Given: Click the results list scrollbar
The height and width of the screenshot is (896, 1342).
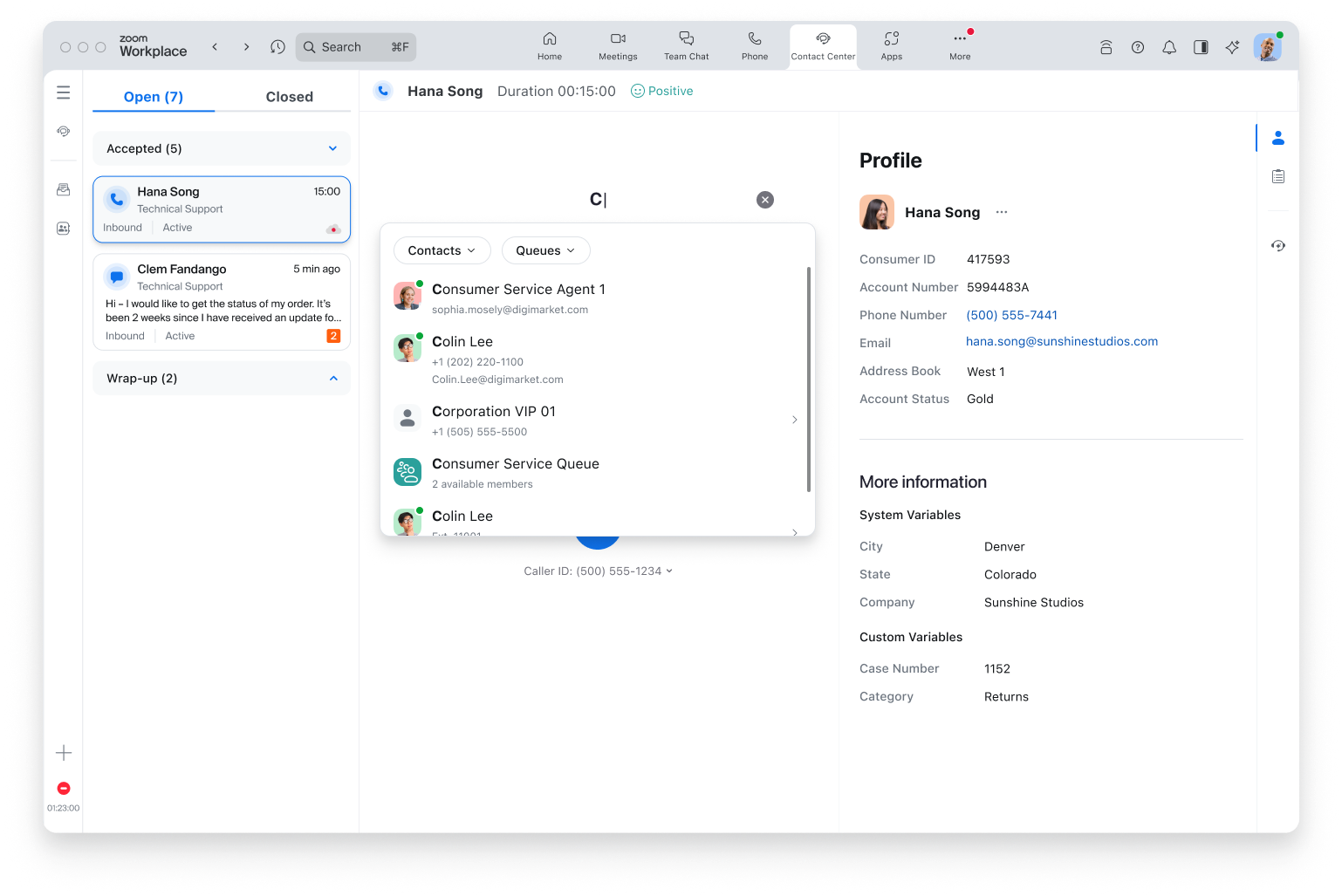Looking at the screenshot, I should [809, 380].
